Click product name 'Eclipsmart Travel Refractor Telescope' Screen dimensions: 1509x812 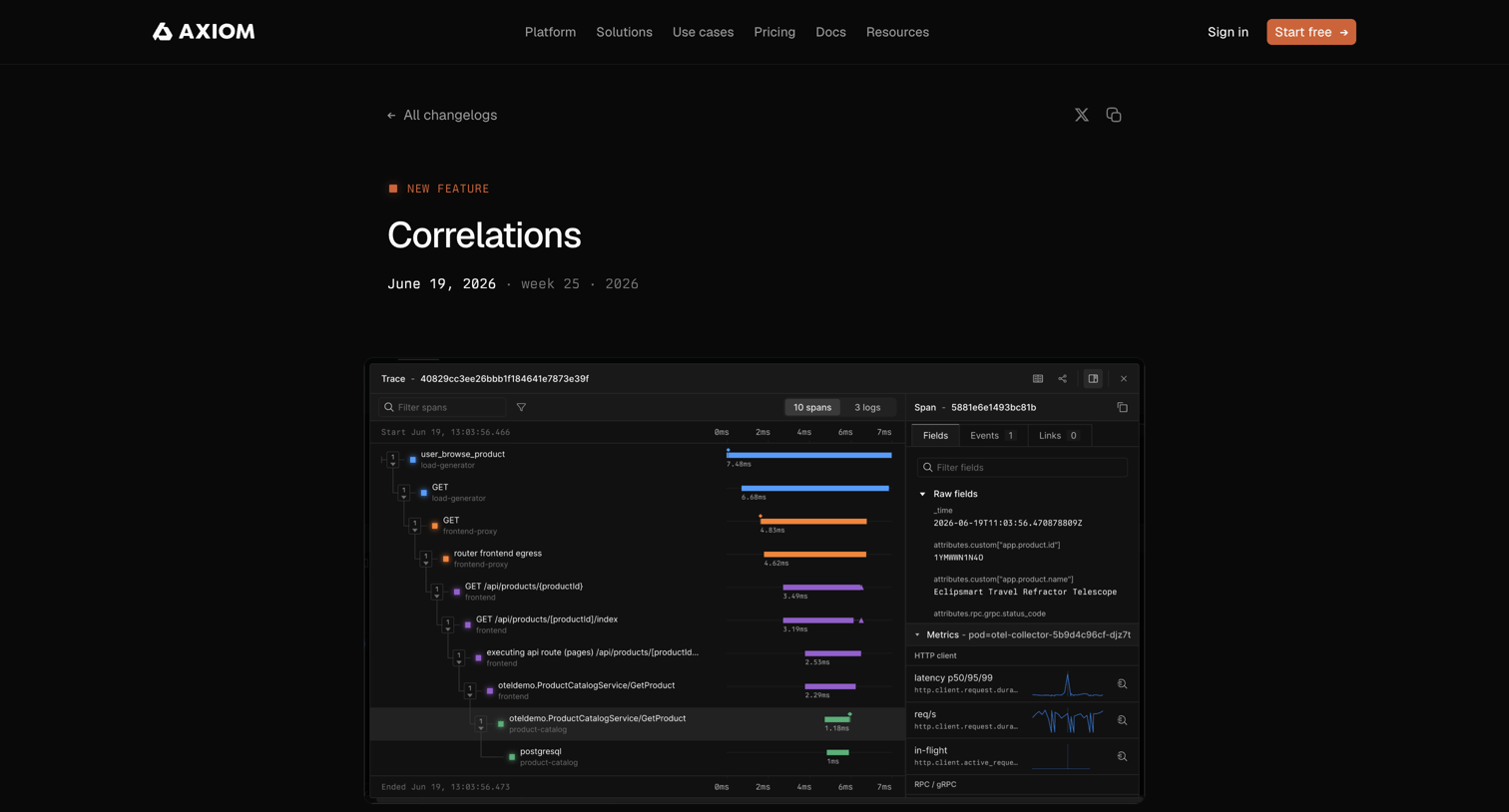click(1025, 593)
